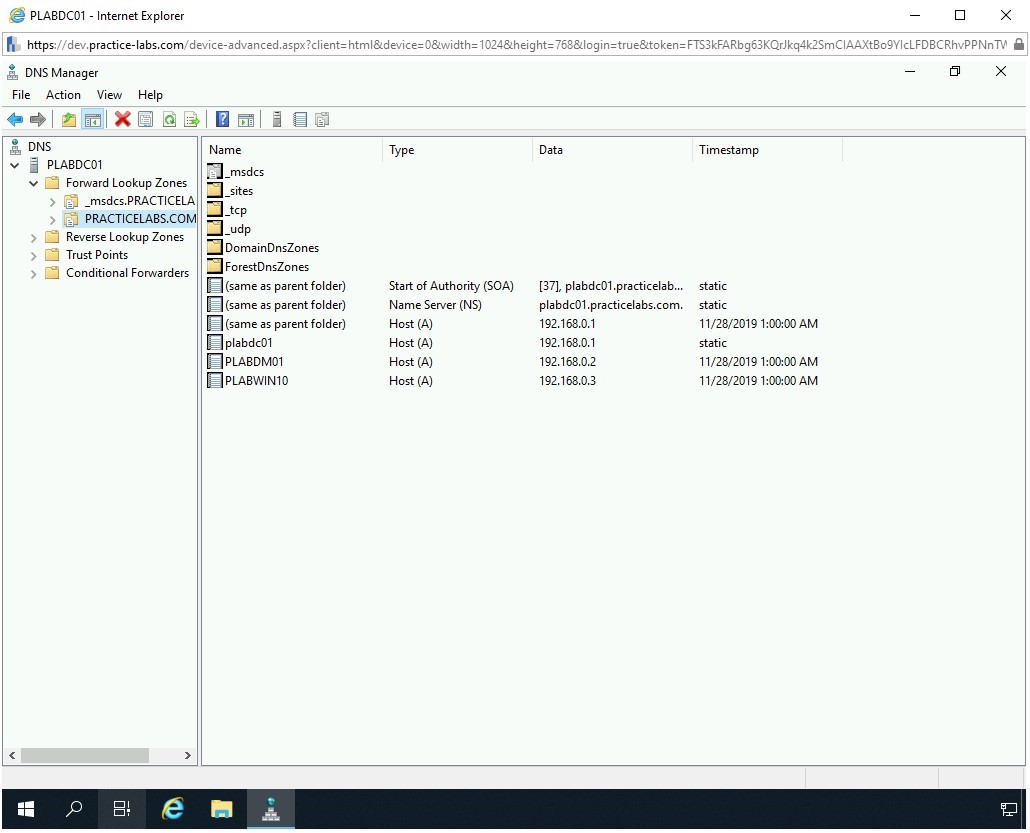Screen dimensions: 1030x833
Task: Expand the Conditional Forwarders node
Action: (34, 274)
